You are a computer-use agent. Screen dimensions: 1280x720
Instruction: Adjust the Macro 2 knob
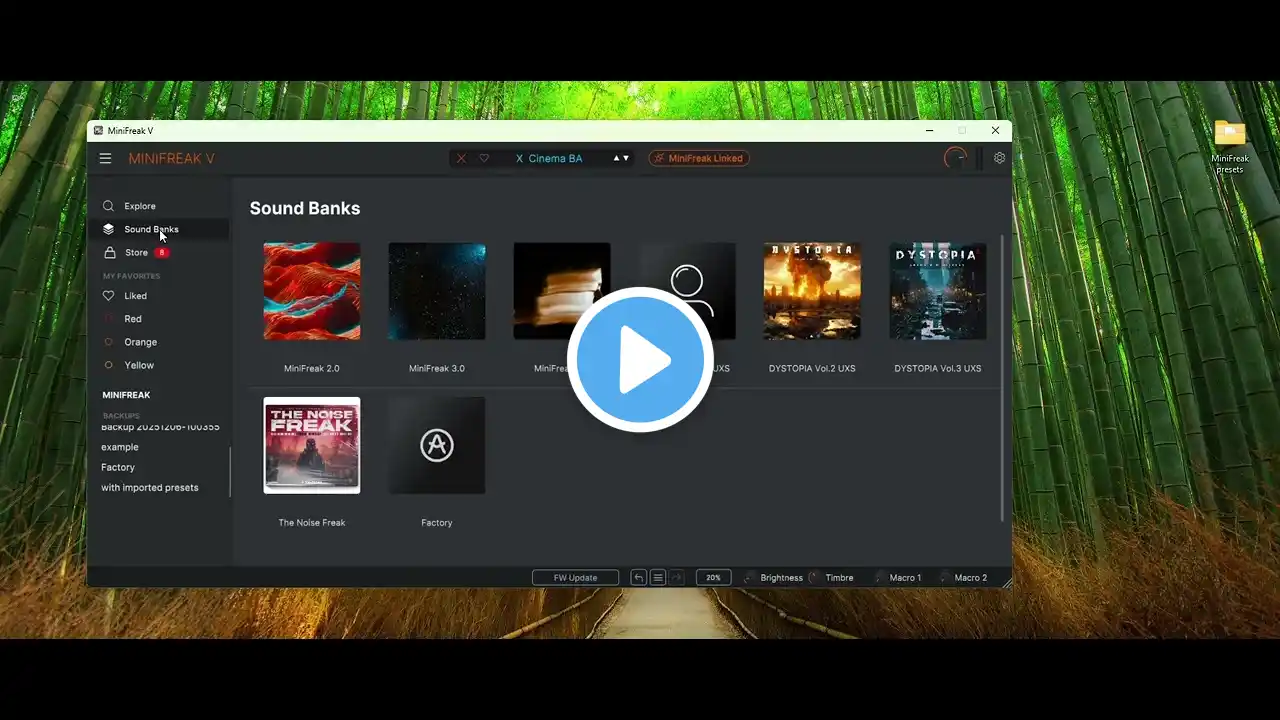pyautogui.click(x=944, y=578)
